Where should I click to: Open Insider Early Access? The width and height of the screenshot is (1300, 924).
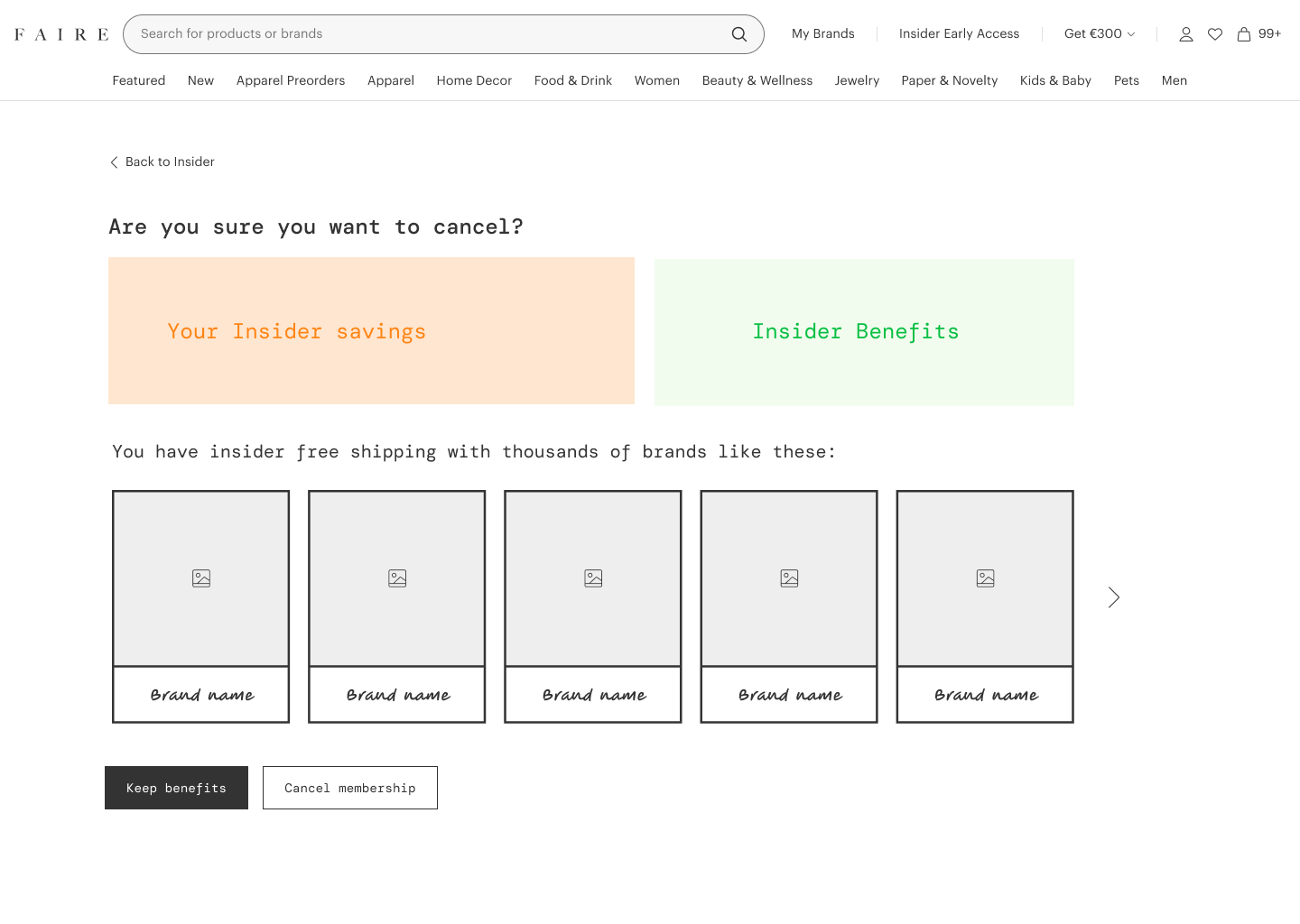pos(959,33)
